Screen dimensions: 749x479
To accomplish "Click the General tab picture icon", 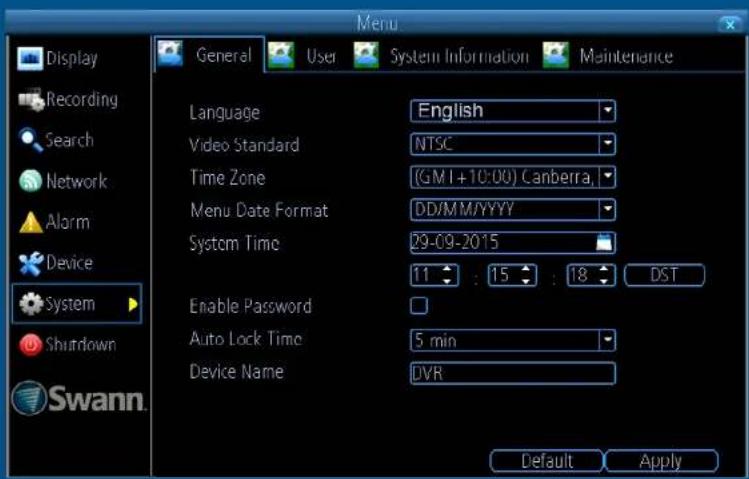I will (170, 53).
